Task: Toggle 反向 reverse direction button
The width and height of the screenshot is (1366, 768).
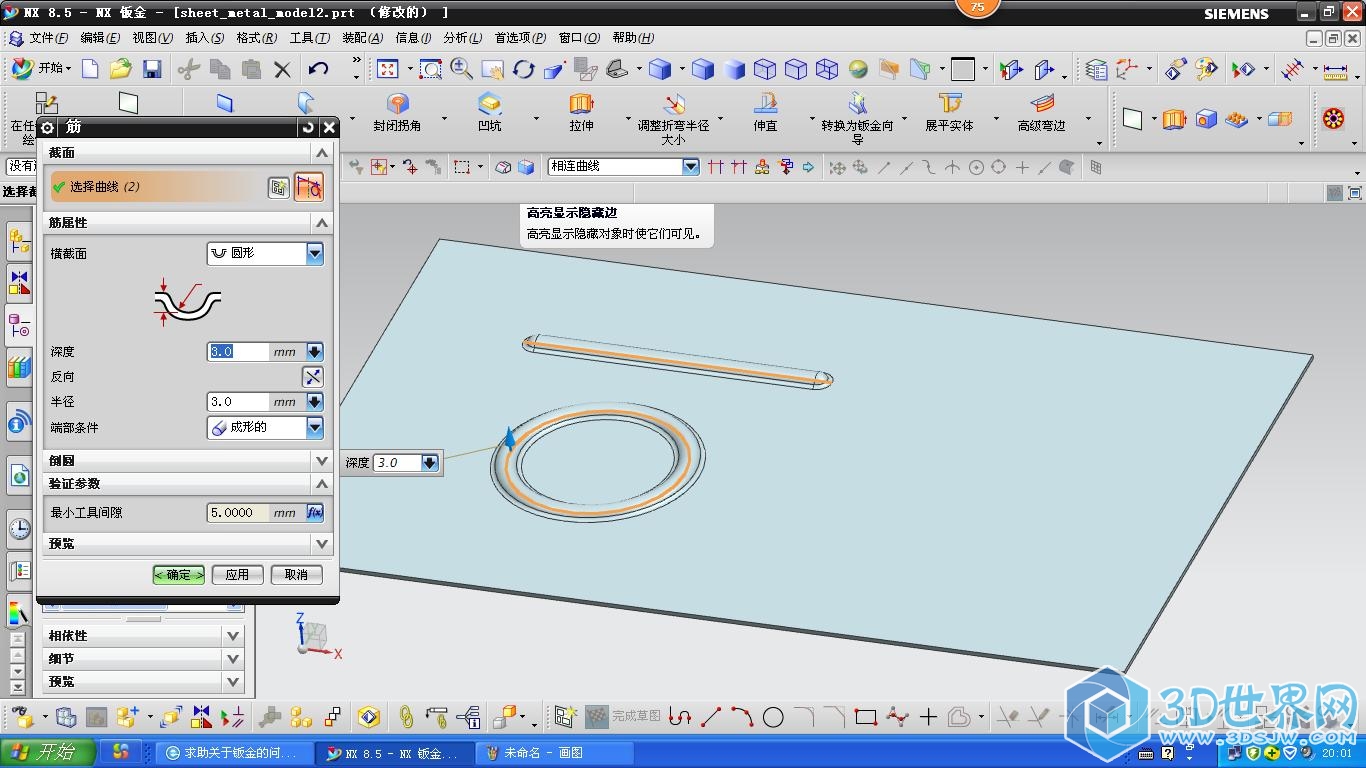Action: [x=313, y=377]
